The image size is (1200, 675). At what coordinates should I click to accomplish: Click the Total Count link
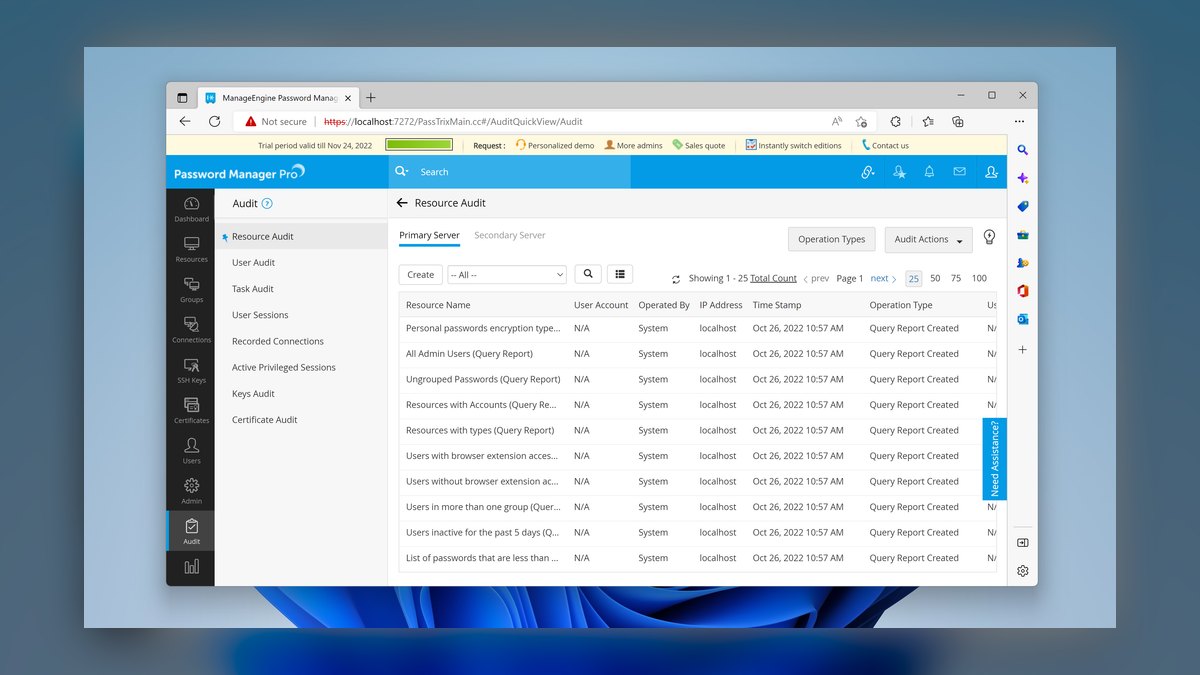click(x=774, y=279)
